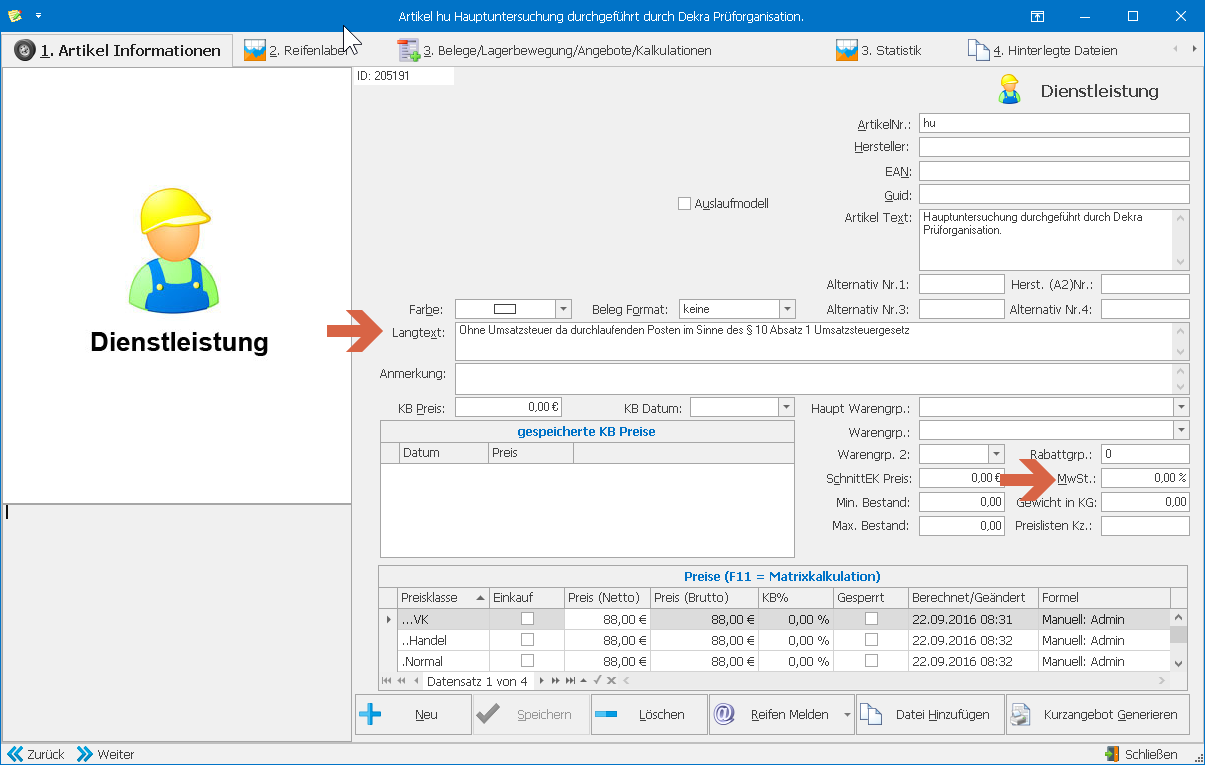Post edit with navigator checkmark

pos(597,681)
